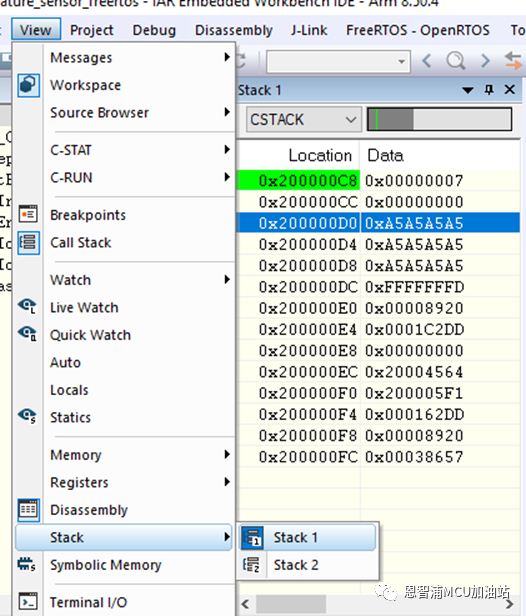Click the Stack panel horizontal scrollbar thumb
The image size is (526, 616).
pyautogui.click(x=291, y=604)
